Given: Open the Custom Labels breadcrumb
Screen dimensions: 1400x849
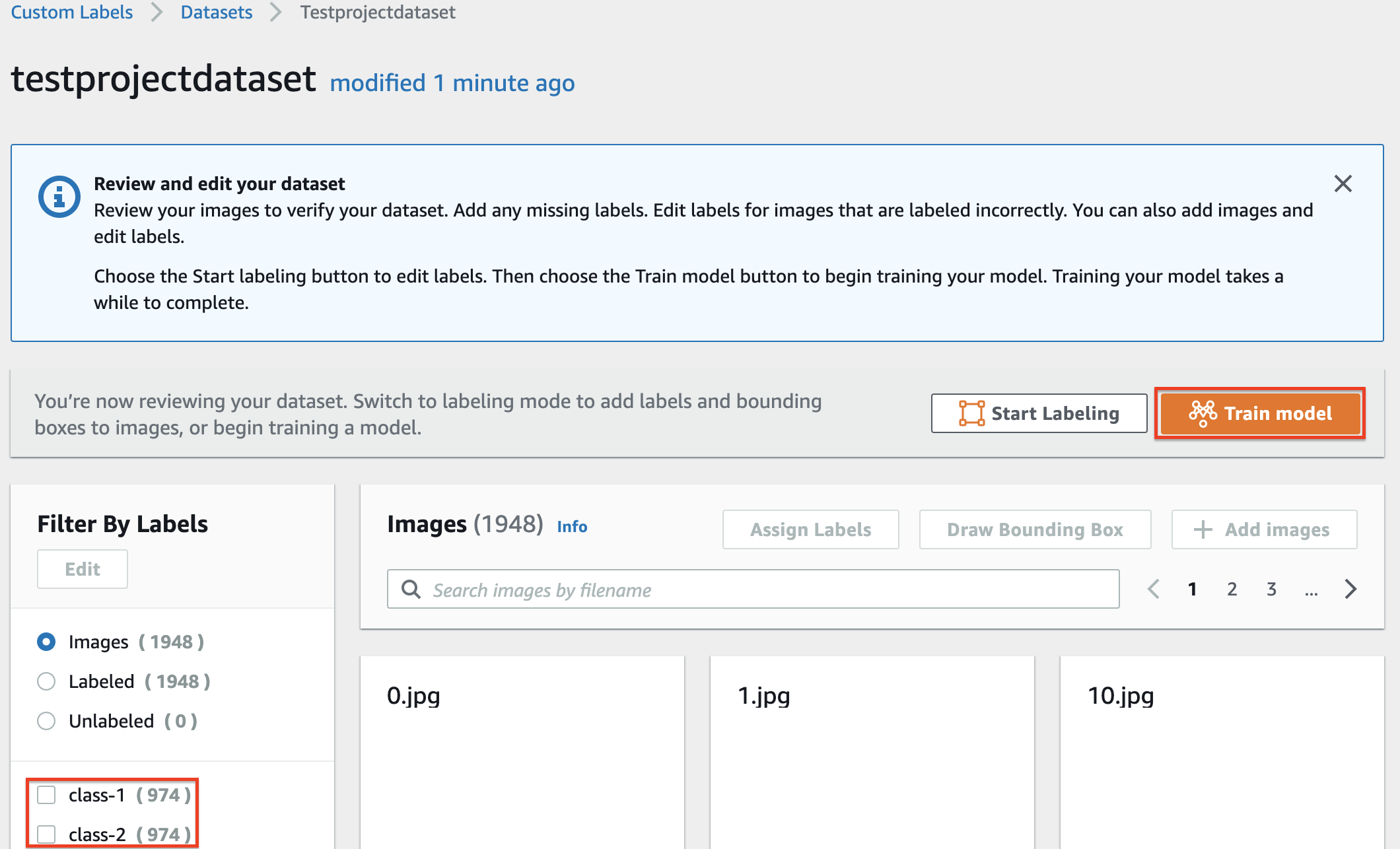Looking at the screenshot, I should pyautogui.click(x=72, y=12).
